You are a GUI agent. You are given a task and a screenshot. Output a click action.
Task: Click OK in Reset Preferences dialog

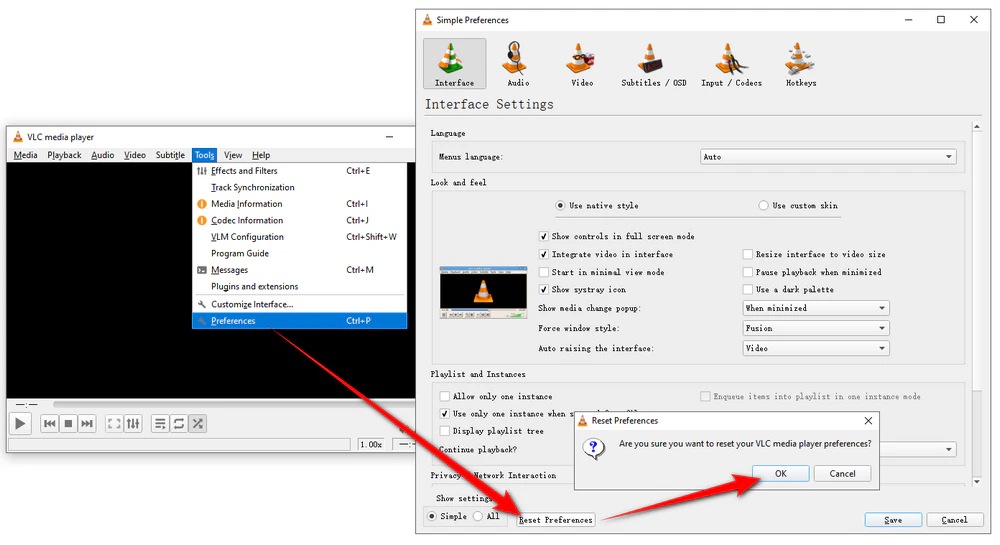[x=781, y=474]
